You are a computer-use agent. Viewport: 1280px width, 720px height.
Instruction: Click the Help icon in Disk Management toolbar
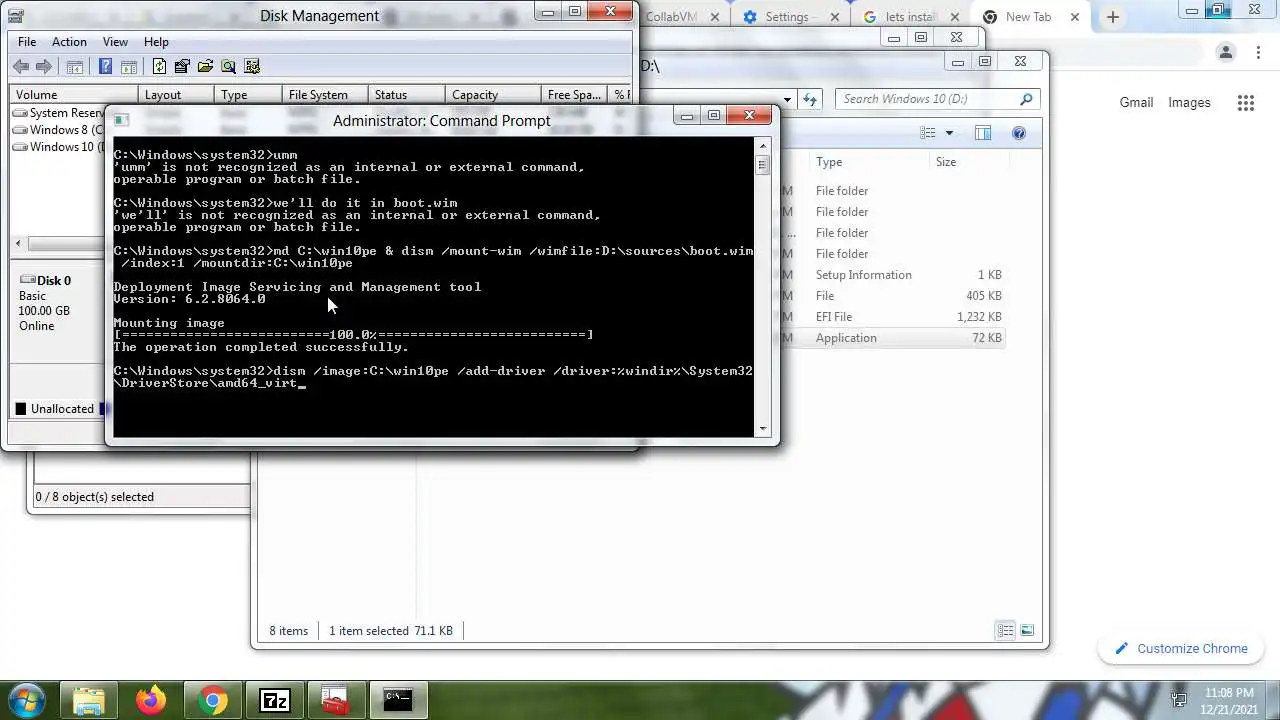tap(106, 67)
